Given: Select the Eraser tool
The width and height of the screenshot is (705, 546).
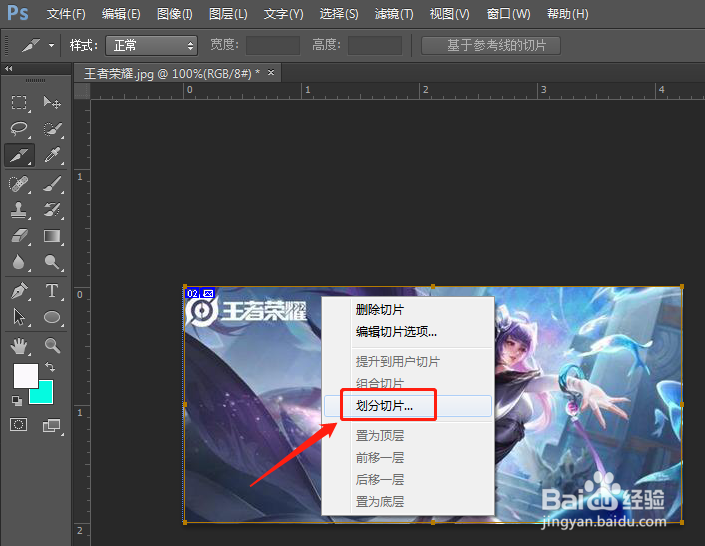Looking at the screenshot, I should coord(19,236).
